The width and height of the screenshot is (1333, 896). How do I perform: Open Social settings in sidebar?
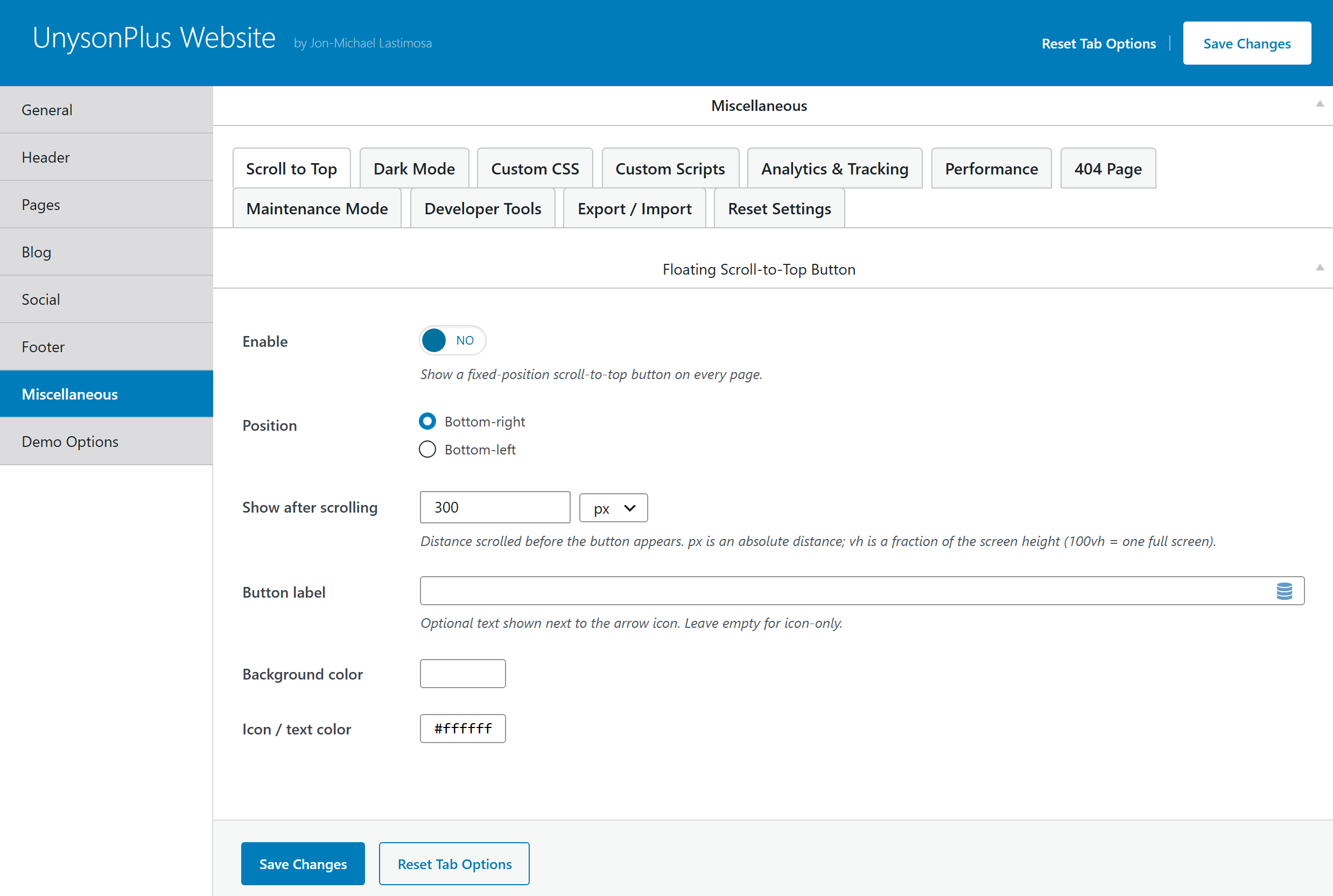pyautogui.click(x=106, y=299)
